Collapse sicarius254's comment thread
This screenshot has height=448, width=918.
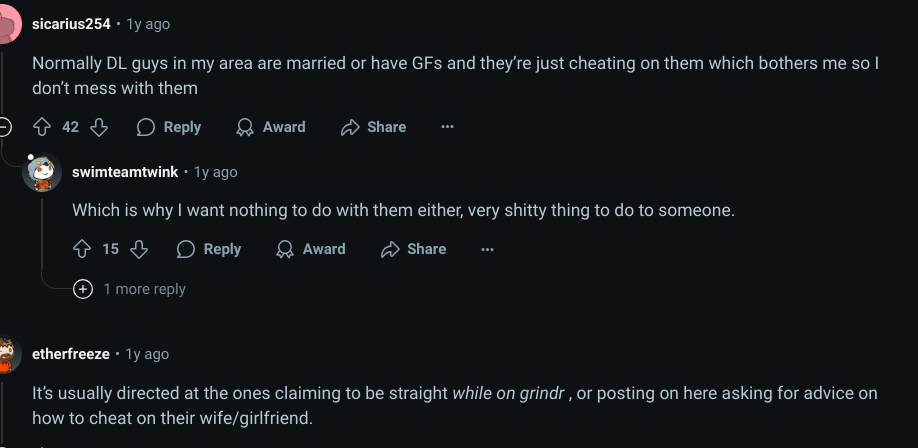4,127
